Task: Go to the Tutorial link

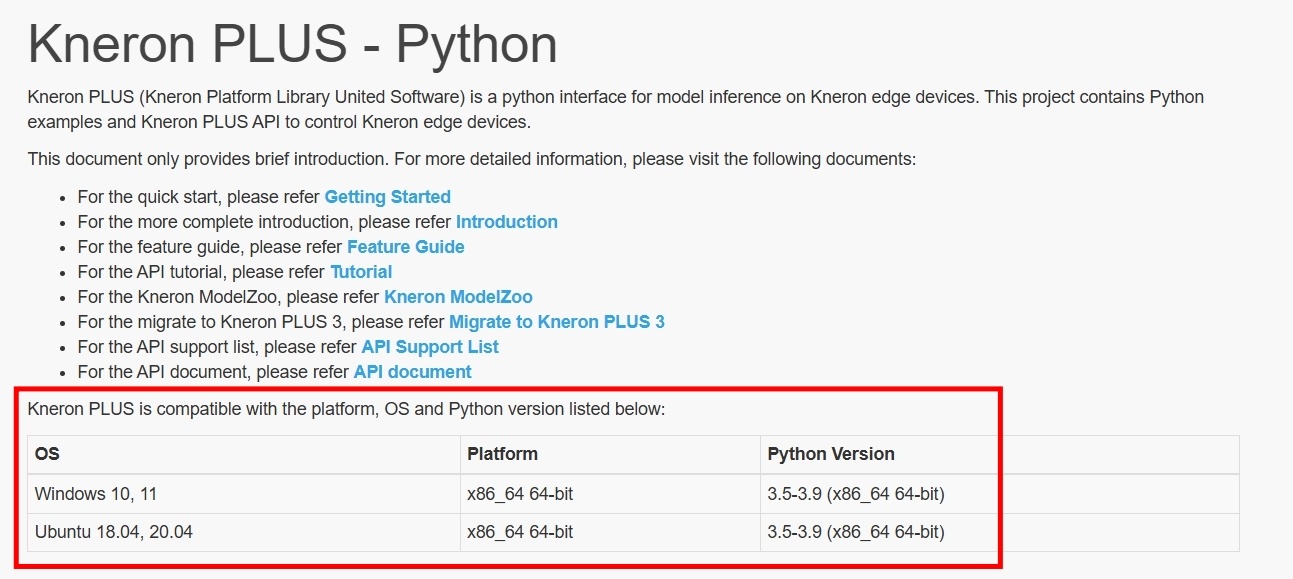Action: coord(361,272)
